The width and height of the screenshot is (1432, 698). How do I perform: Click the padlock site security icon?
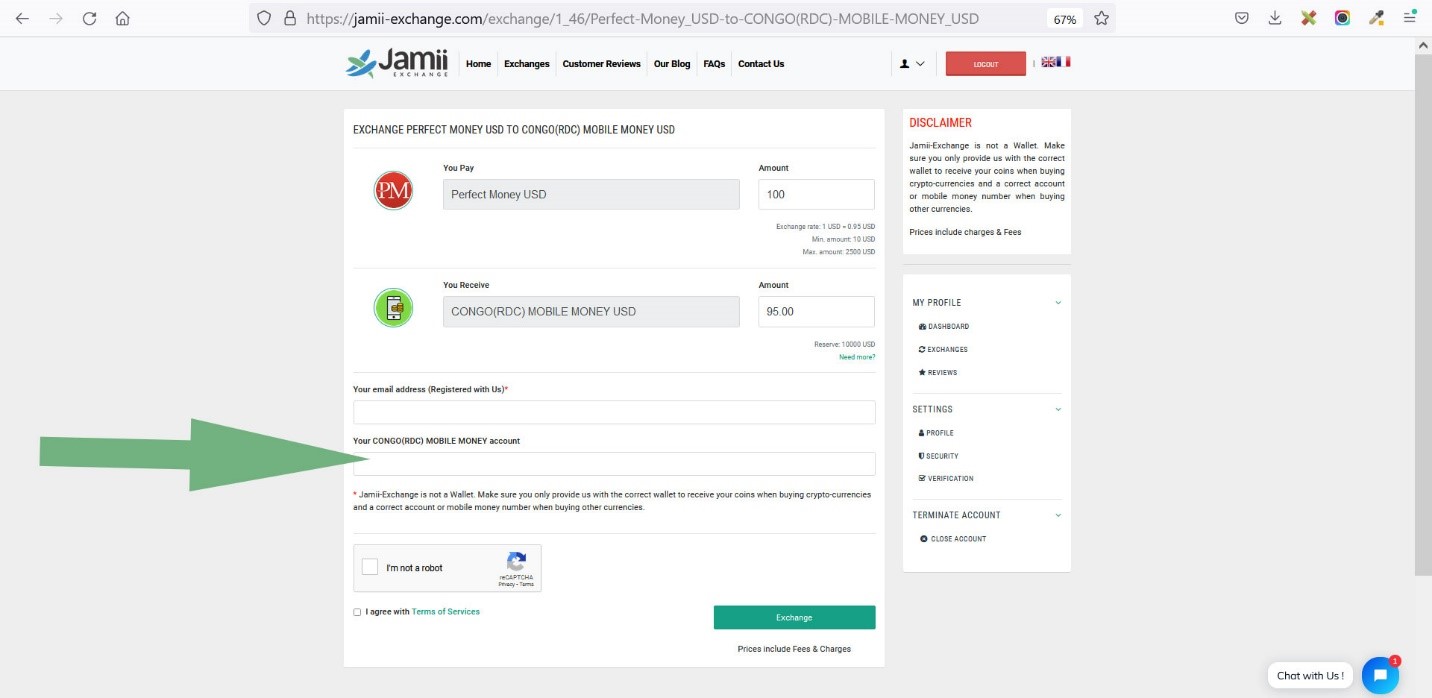coord(290,18)
